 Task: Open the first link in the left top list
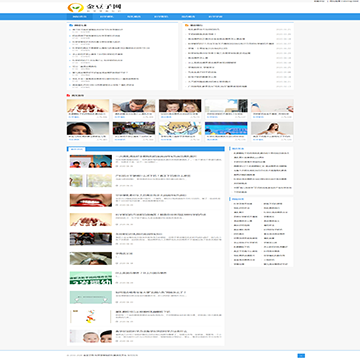click(98, 29)
